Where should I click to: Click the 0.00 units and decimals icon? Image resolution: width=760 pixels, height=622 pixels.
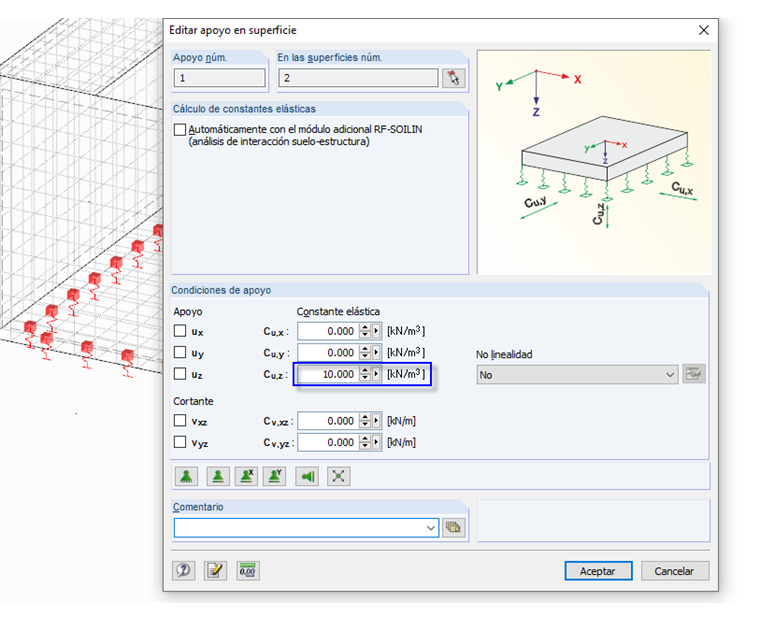[x=248, y=571]
